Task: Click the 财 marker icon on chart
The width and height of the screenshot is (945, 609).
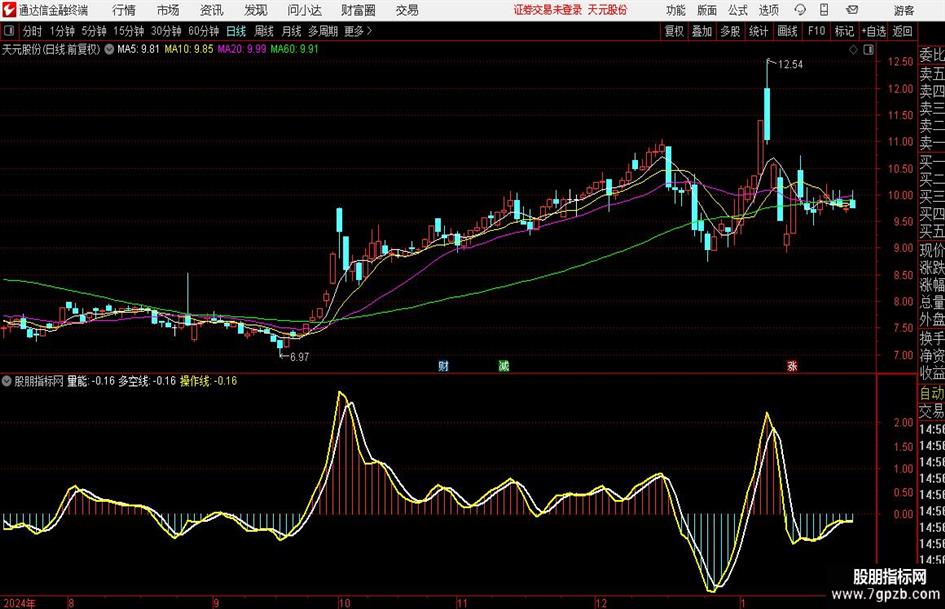Action: point(444,365)
